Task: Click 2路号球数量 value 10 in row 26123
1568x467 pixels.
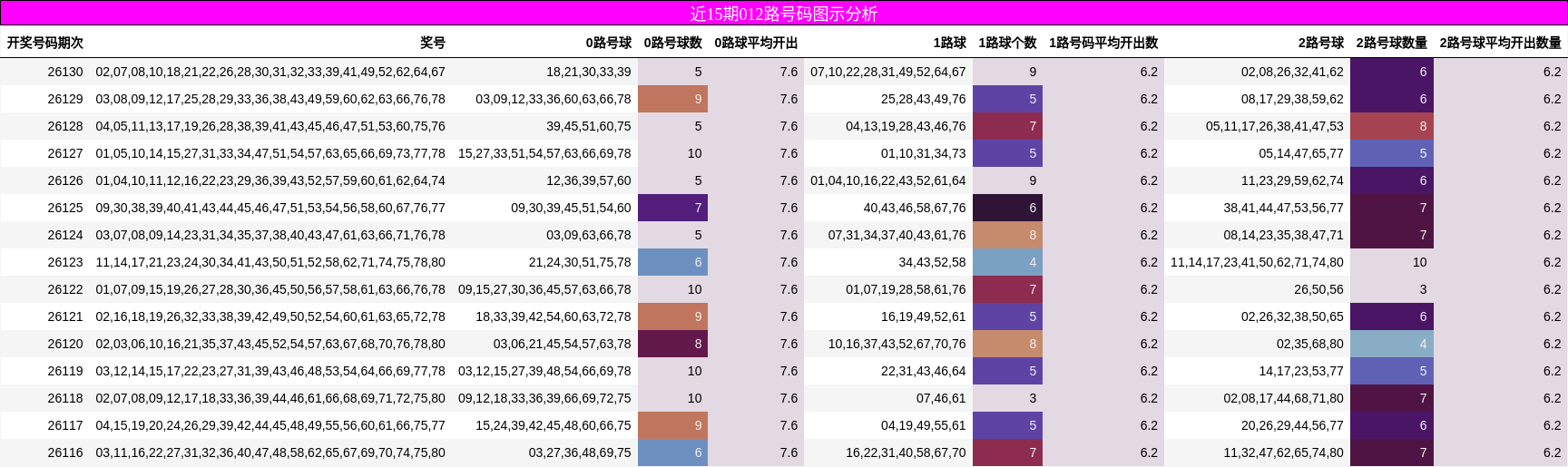Action: (1420, 262)
